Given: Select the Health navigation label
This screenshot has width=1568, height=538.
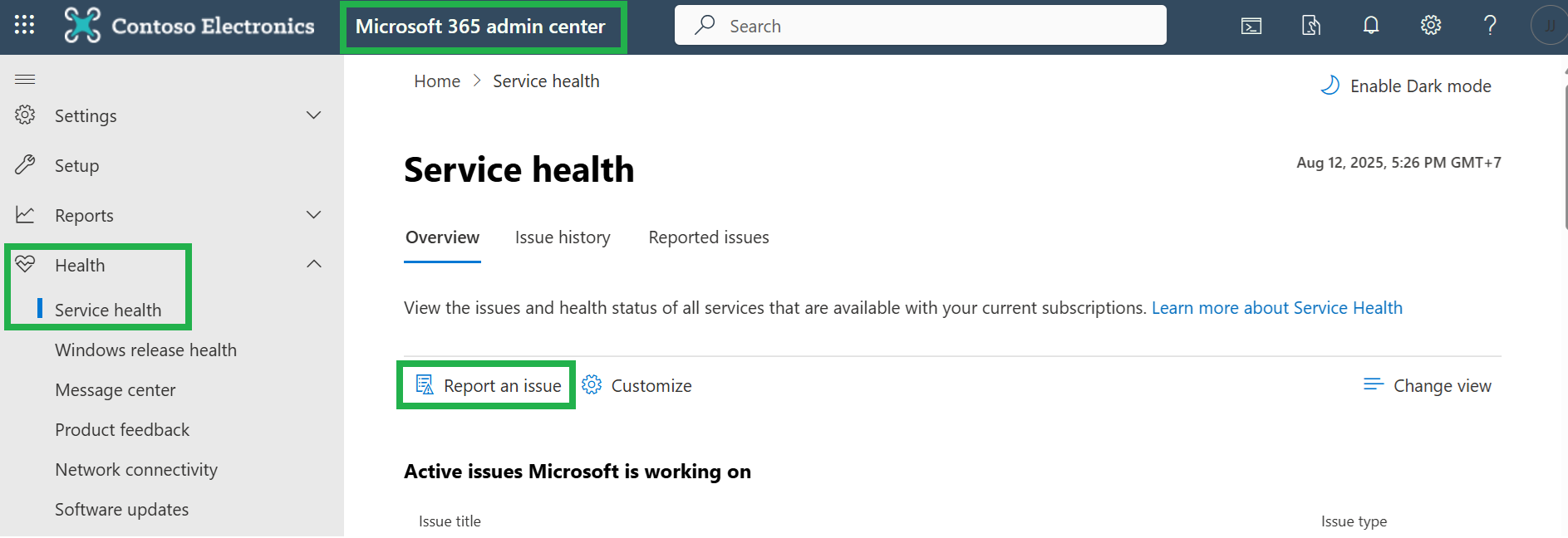Looking at the screenshot, I should 80,266.
